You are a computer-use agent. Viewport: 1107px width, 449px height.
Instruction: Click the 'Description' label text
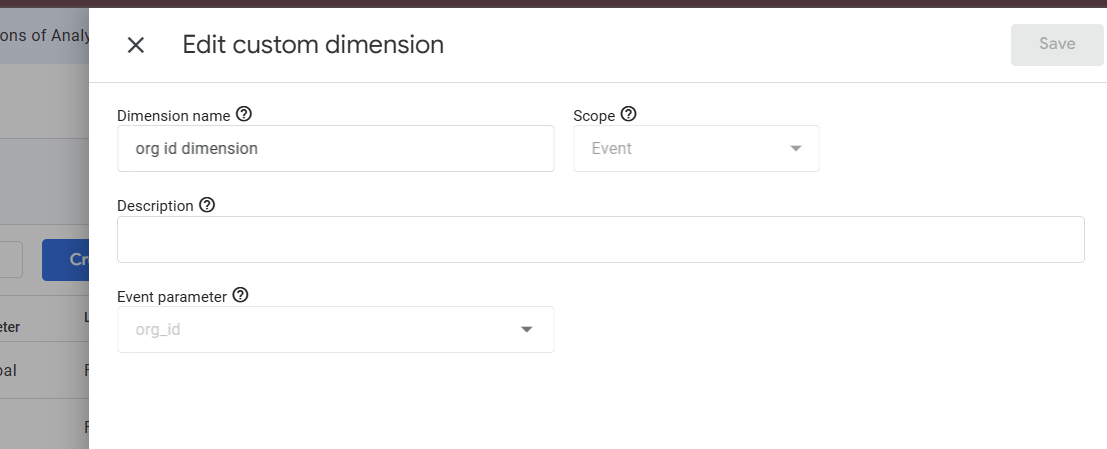point(155,206)
